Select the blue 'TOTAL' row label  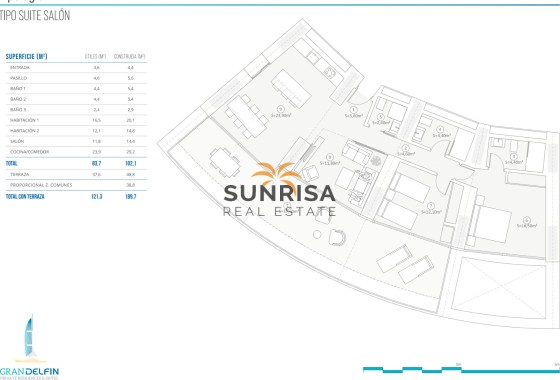coord(11,163)
